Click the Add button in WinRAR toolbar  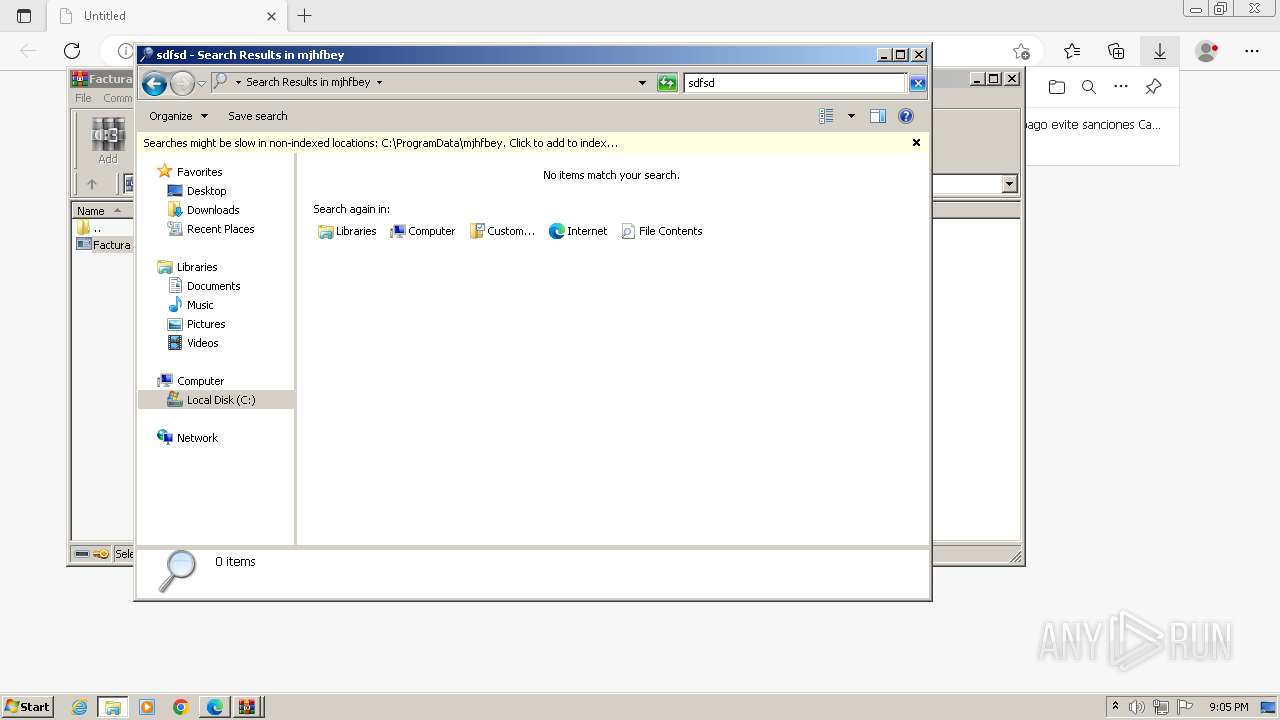(108, 140)
